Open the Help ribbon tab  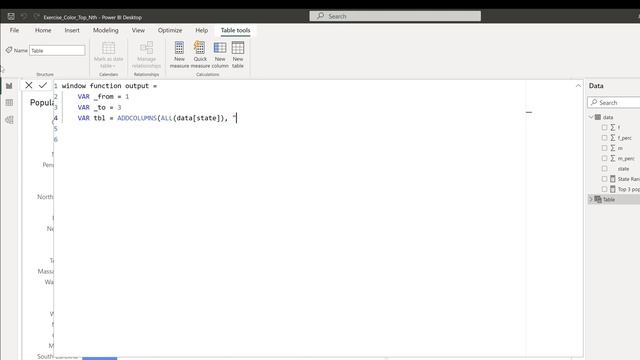pos(201,30)
